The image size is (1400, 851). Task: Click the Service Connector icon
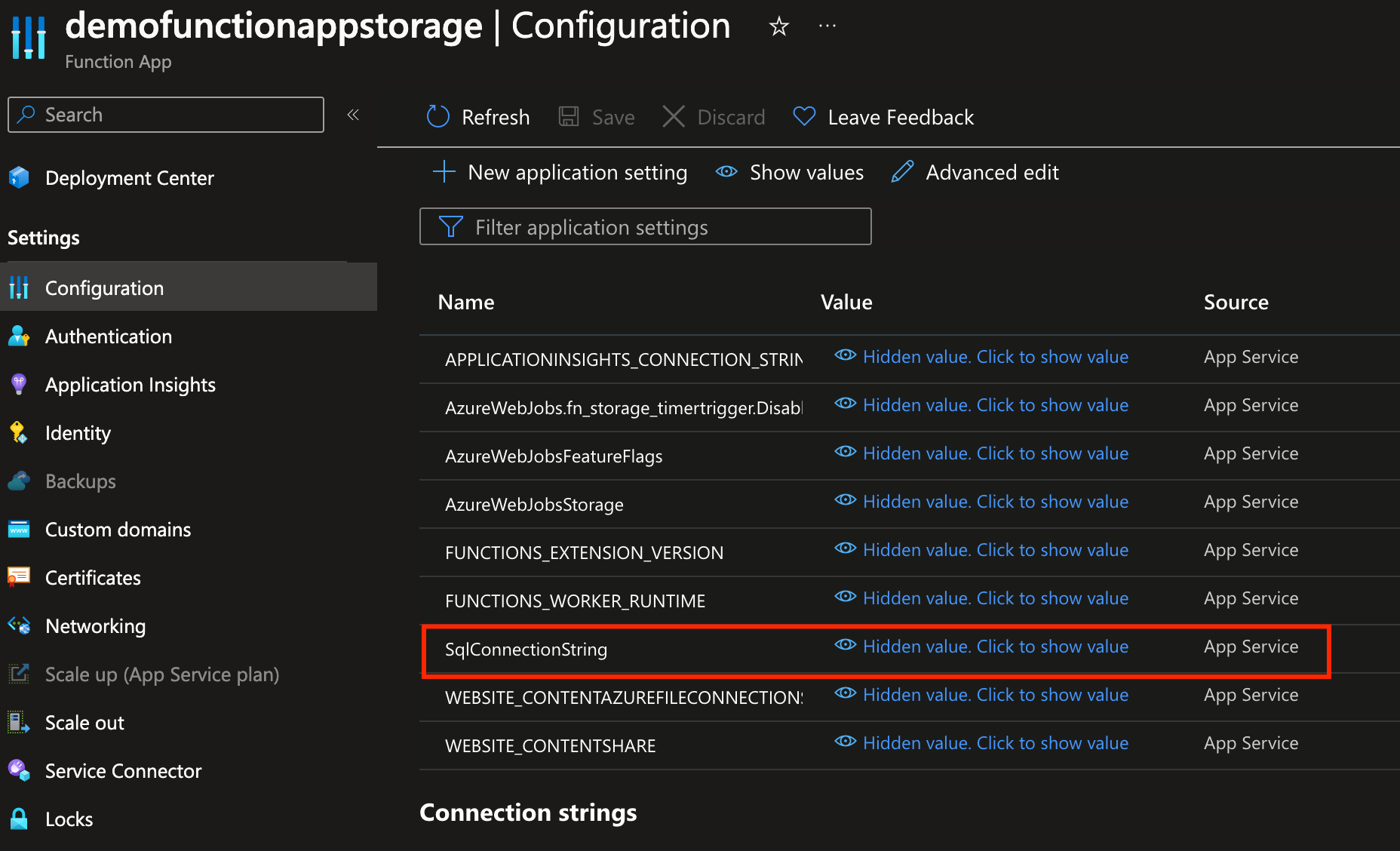coord(19,770)
